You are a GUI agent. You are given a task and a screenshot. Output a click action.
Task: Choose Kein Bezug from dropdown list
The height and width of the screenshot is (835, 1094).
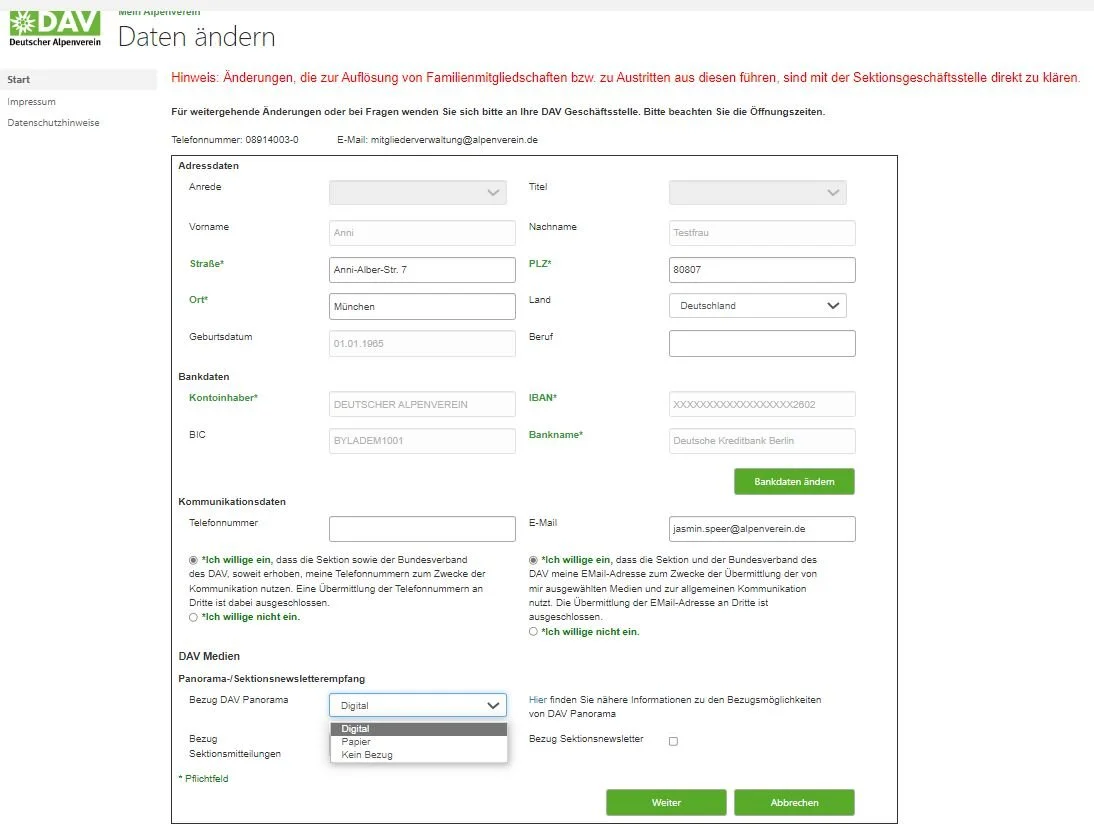tap(367, 755)
